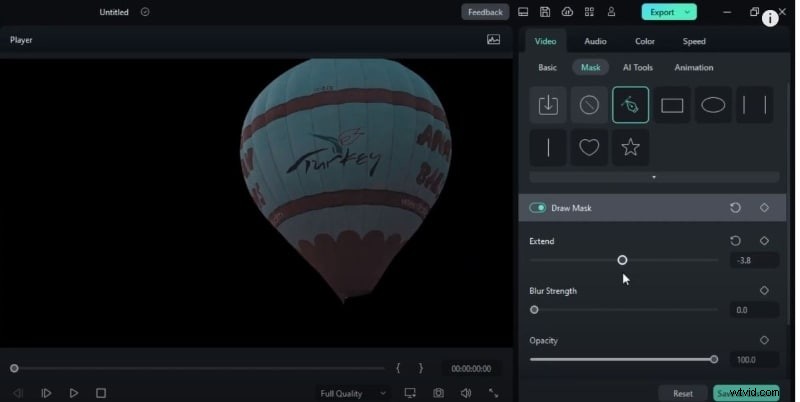Click the Feedback button

(x=485, y=12)
